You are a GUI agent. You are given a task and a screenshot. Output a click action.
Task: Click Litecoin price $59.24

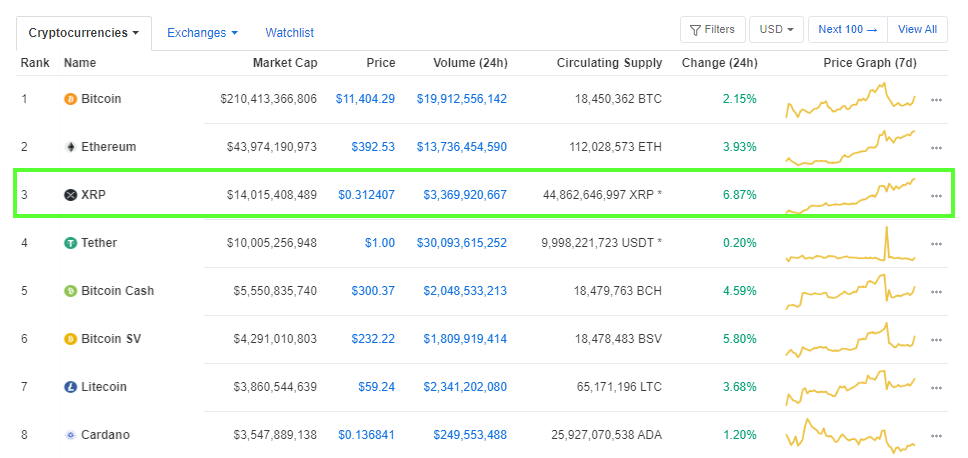pyautogui.click(x=377, y=387)
